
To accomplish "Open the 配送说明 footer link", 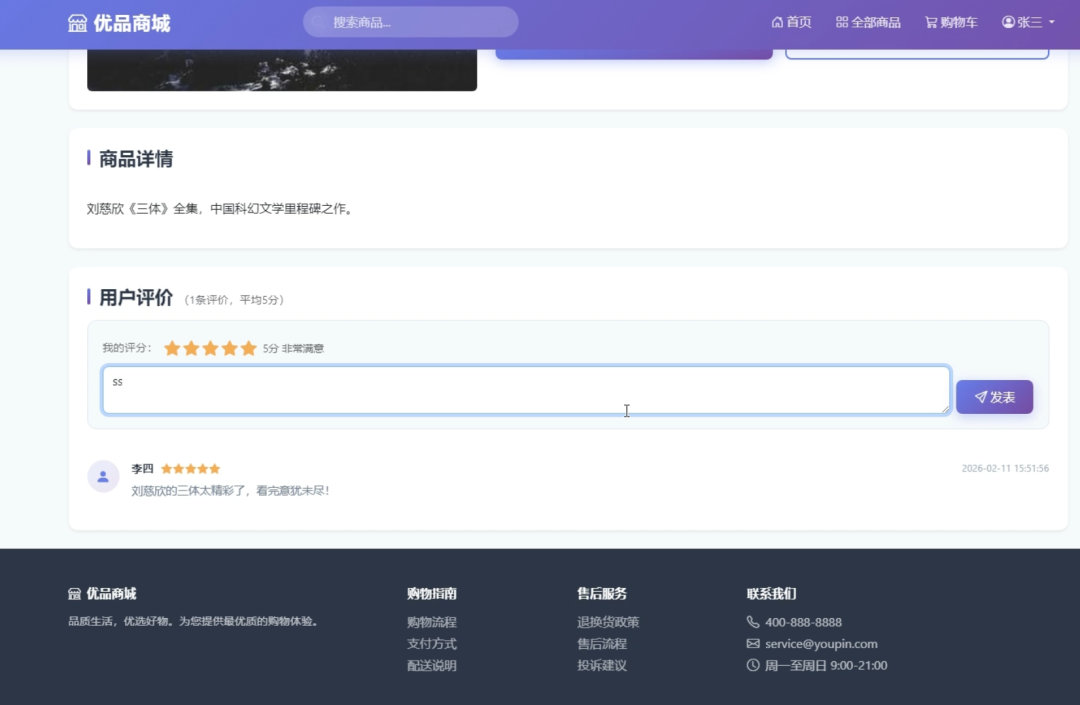I will tap(432, 665).
